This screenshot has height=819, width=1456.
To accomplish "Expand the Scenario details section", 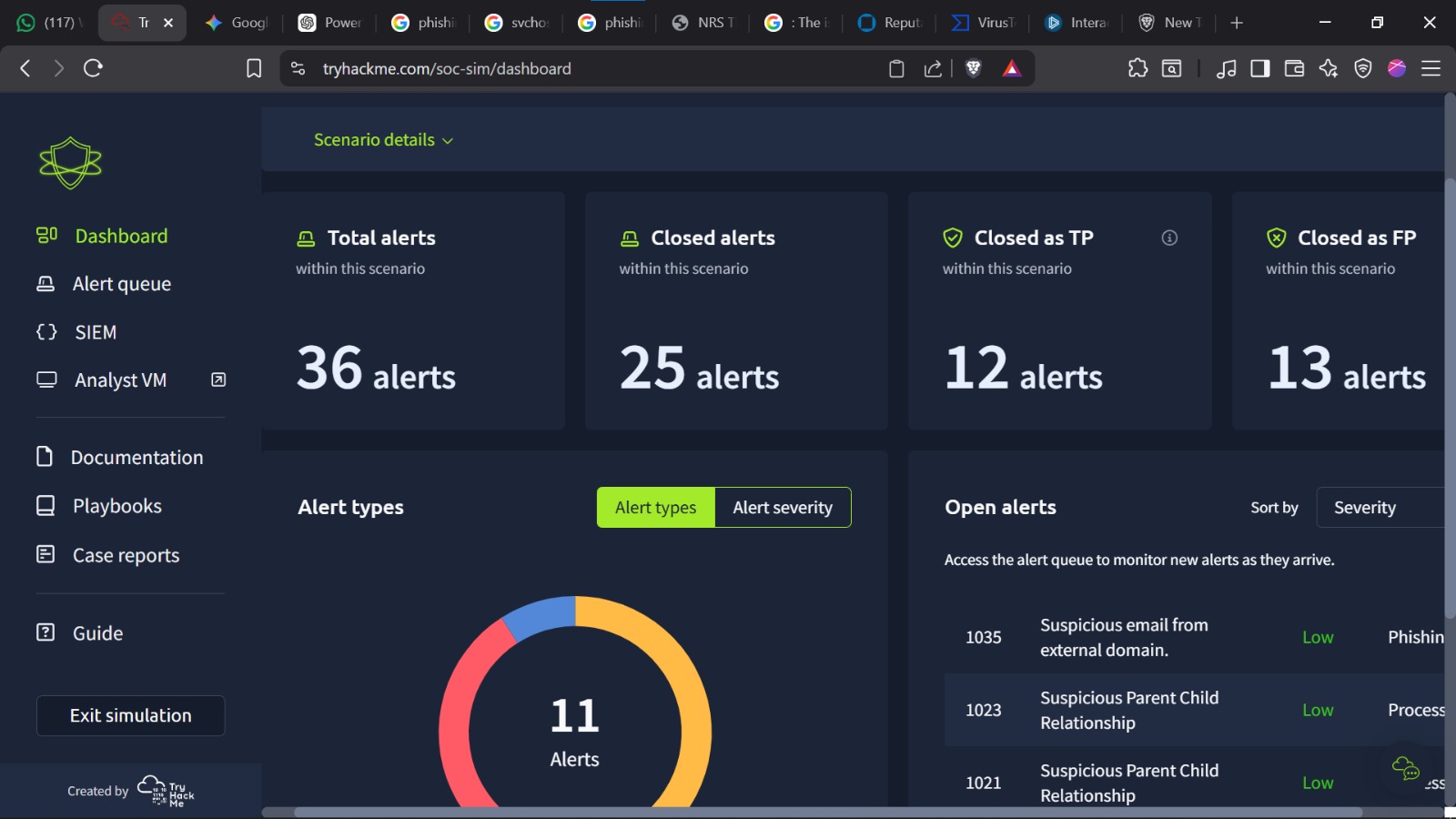I will pos(383,140).
